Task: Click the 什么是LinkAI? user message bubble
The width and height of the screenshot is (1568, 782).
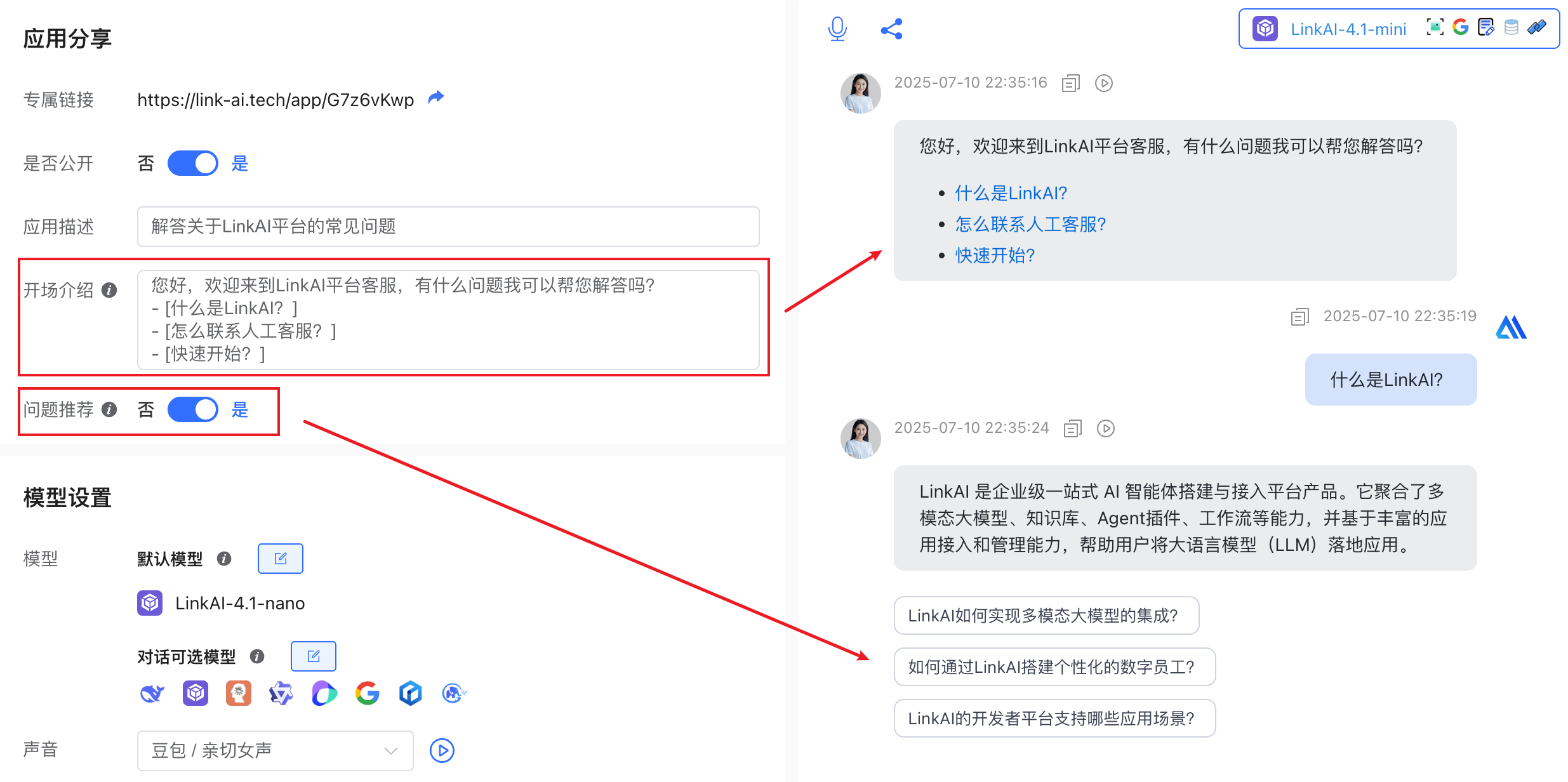Action: (x=1391, y=380)
